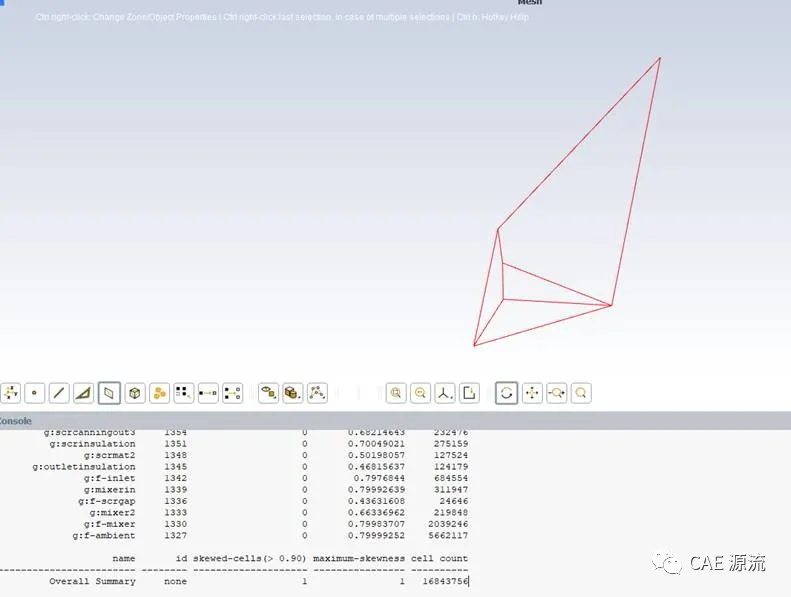Click skewness value 0.7976844
Image resolution: width=791 pixels, height=597 pixels.
[379, 478]
